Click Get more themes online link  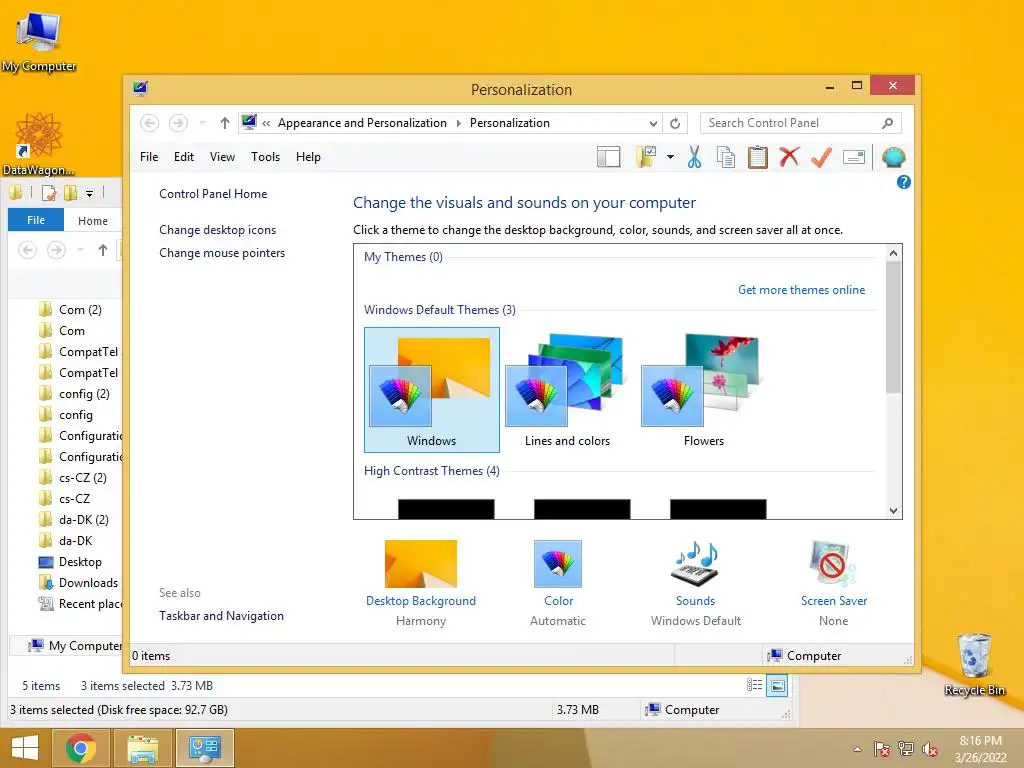point(801,289)
